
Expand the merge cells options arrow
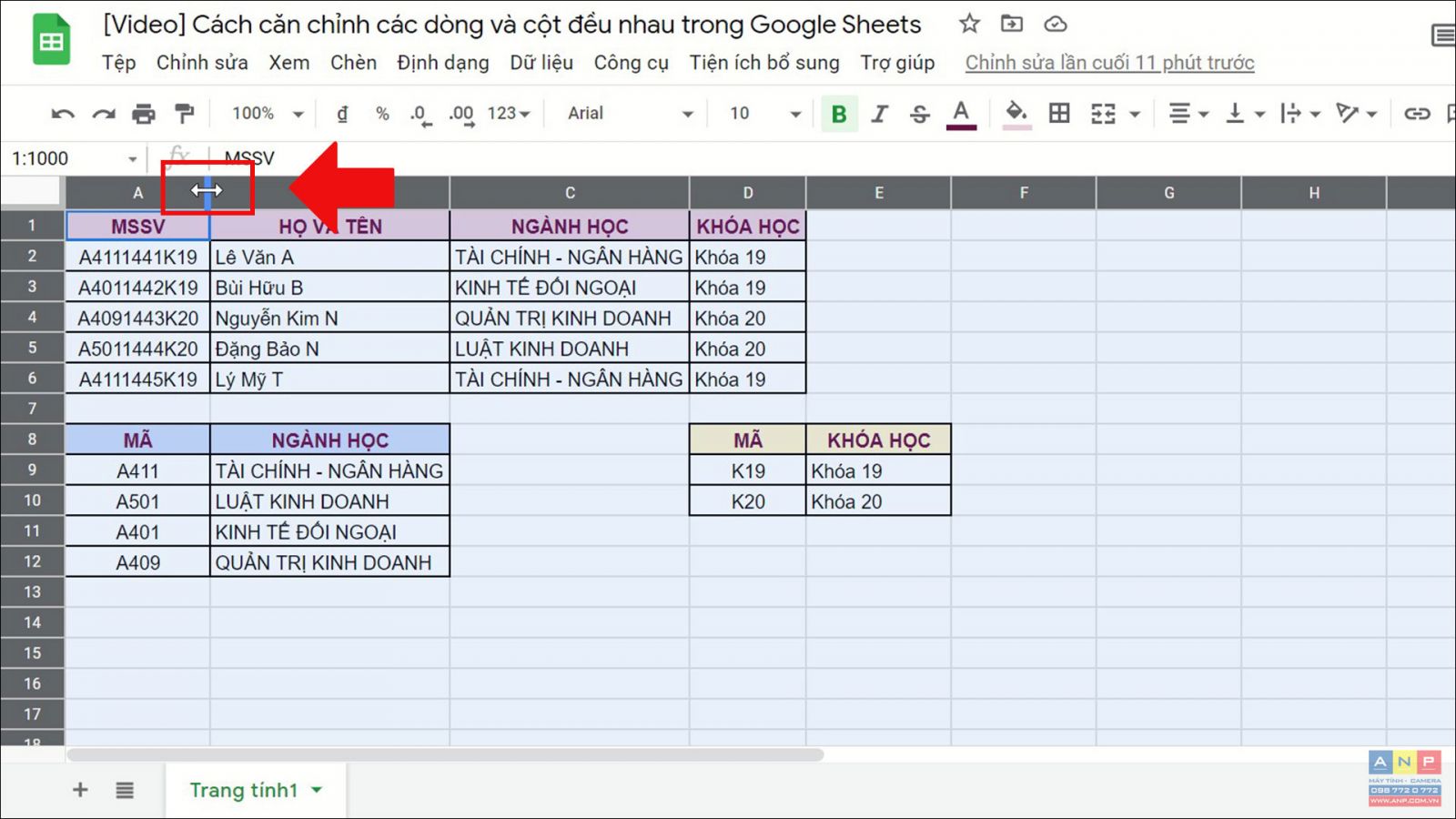click(1135, 115)
